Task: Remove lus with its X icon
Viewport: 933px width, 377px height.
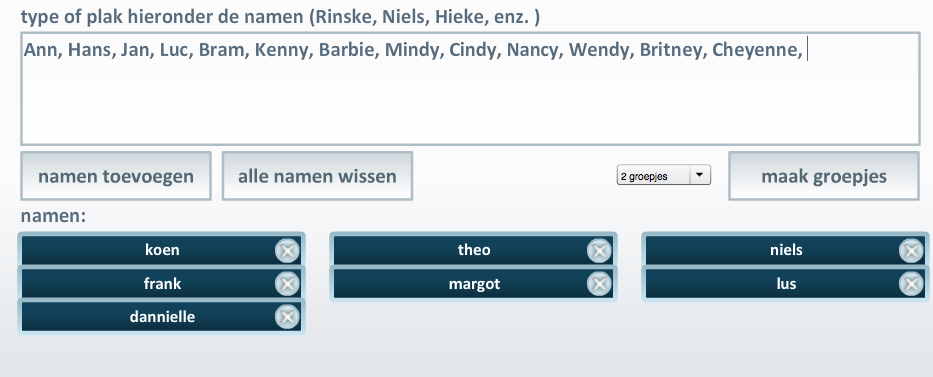Action: click(911, 284)
